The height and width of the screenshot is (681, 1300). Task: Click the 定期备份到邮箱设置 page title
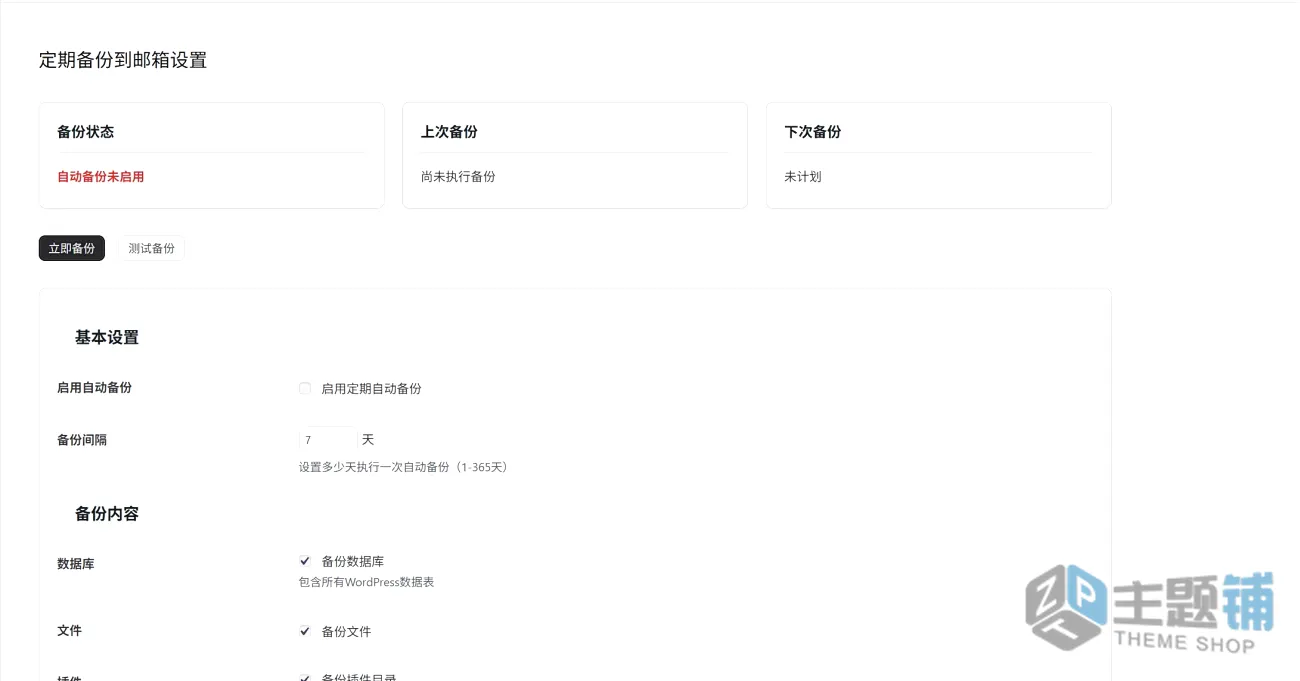point(123,60)
